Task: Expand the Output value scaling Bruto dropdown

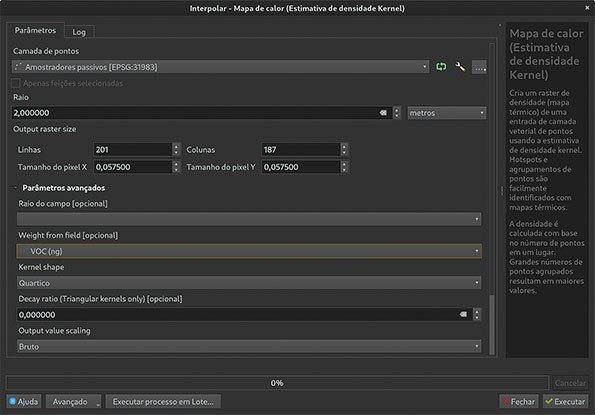Action: tap(249, 346)
